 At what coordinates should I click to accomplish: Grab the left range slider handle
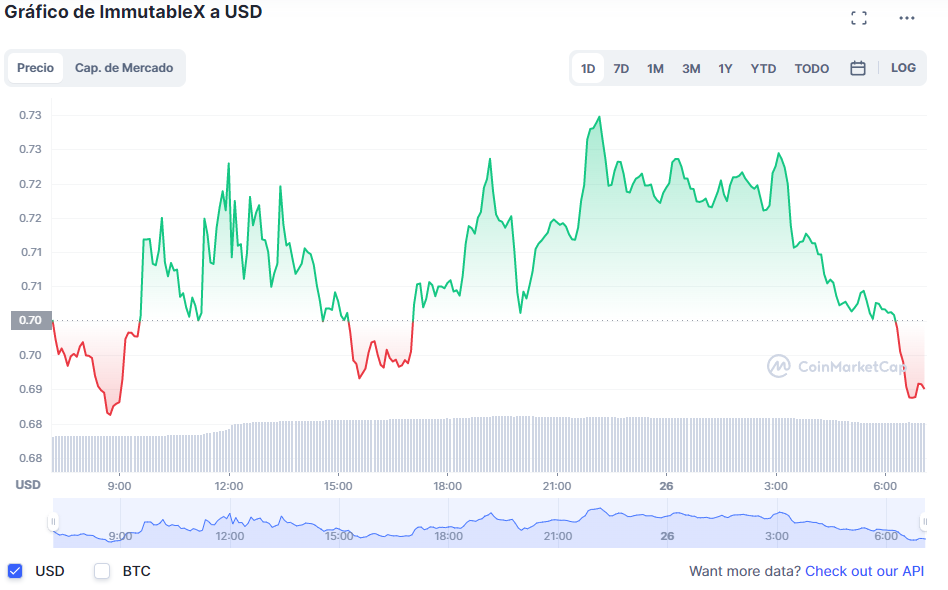(x=53, y=522)
